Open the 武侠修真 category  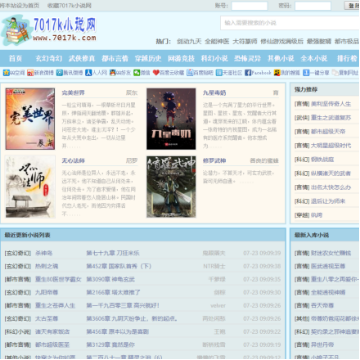[x=82, y=58]
